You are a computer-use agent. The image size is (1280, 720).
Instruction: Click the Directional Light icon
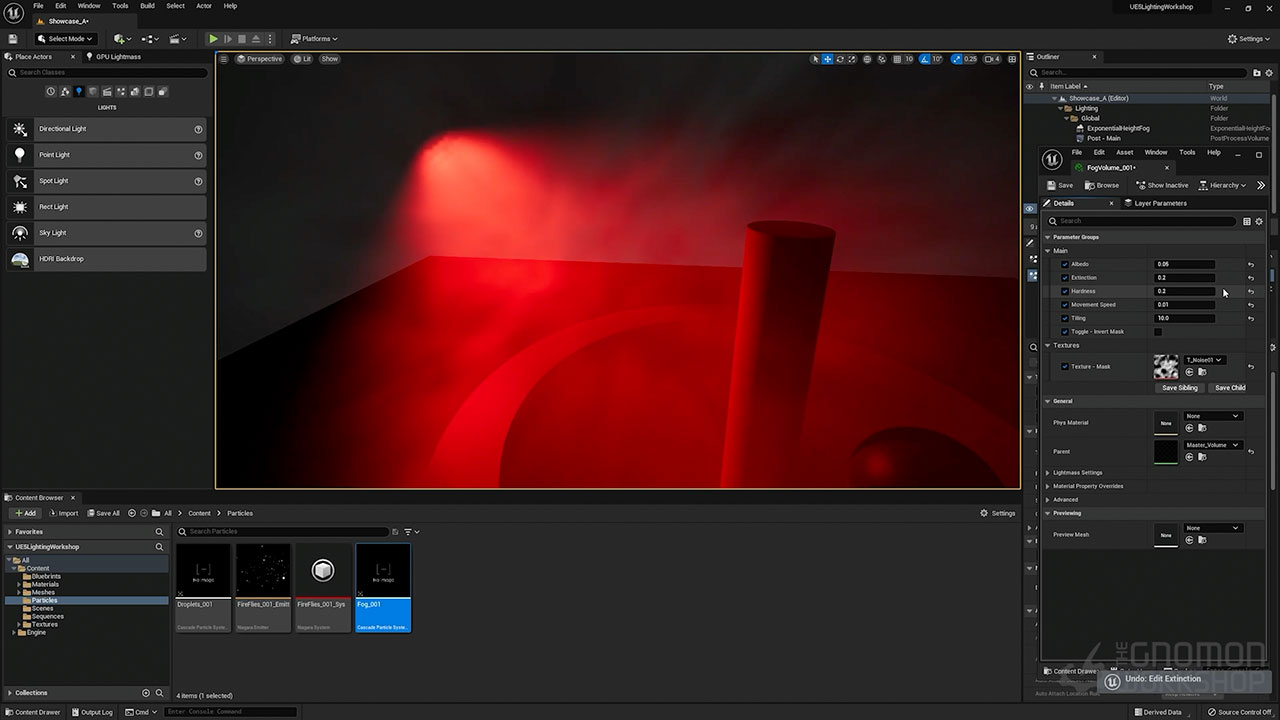click(20, 129)
